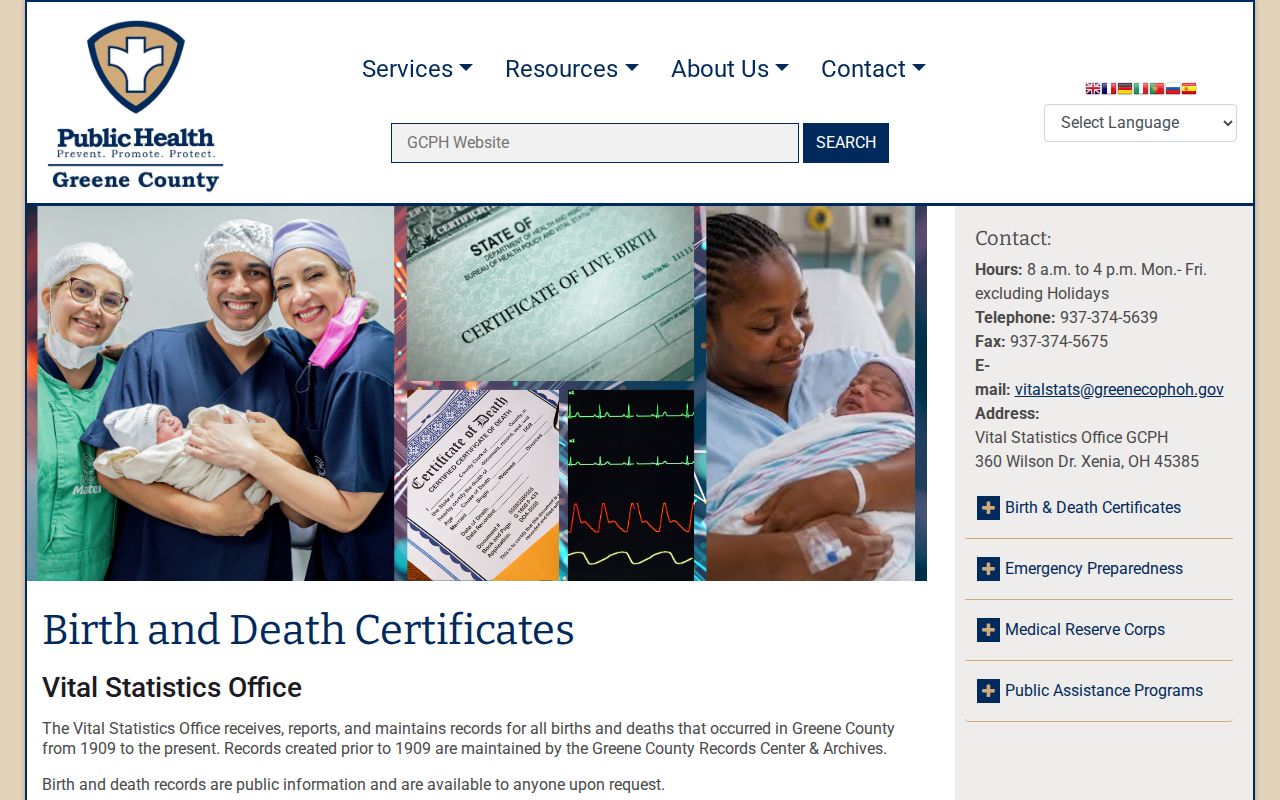
Task: Click the medical staff holding baby photo
Action: (x=215, y=393)
